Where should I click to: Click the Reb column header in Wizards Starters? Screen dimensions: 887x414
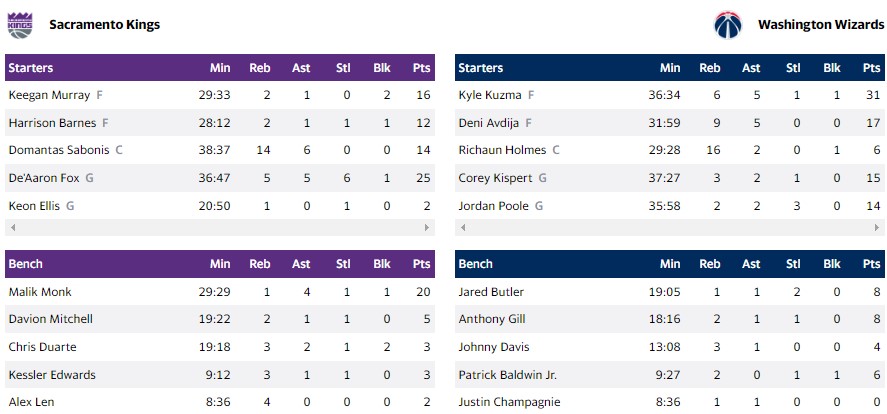point(709,68)
